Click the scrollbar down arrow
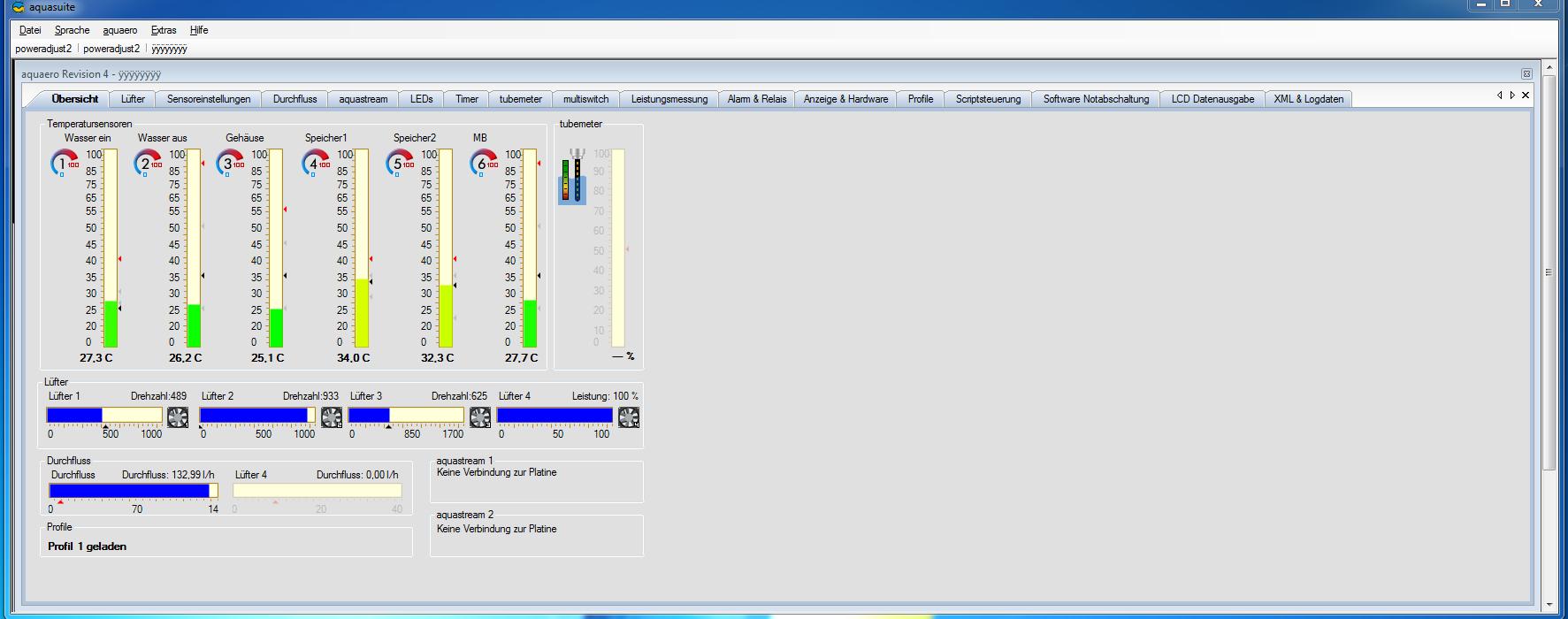Viewport: 1568px width, 619px height. 1549,606
